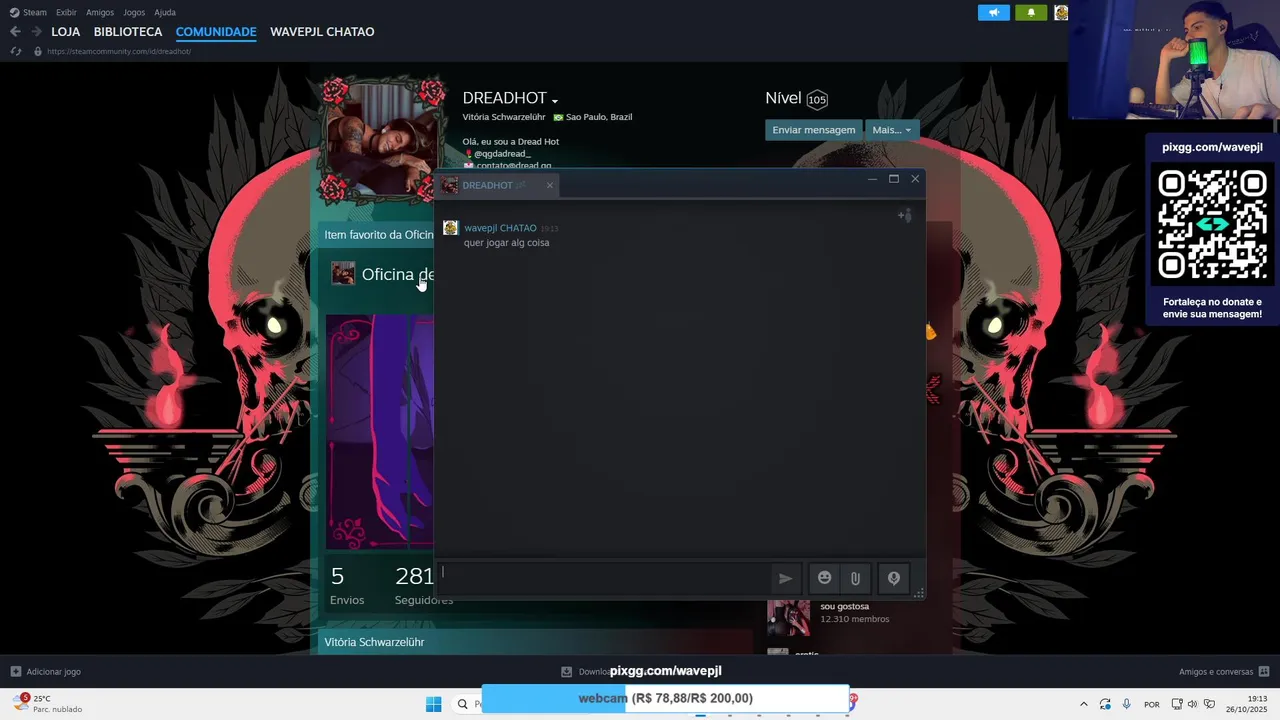Open Steam notifications bell

pyautogui.click(x=1031, y=13)
